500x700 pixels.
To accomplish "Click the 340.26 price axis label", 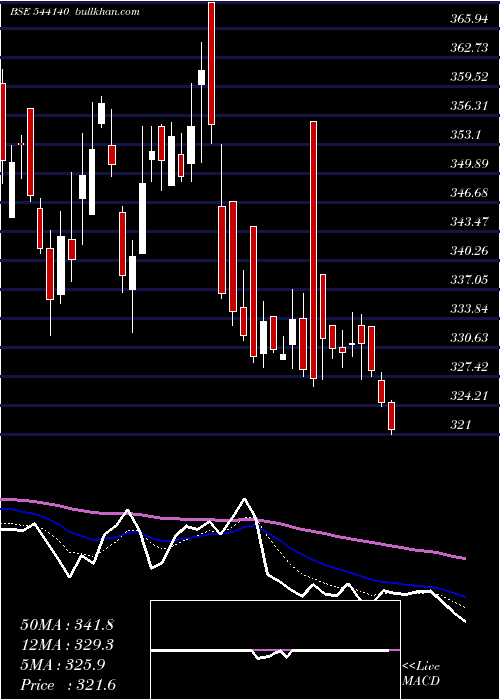I will pyautogui.click(x=469, y=250).
